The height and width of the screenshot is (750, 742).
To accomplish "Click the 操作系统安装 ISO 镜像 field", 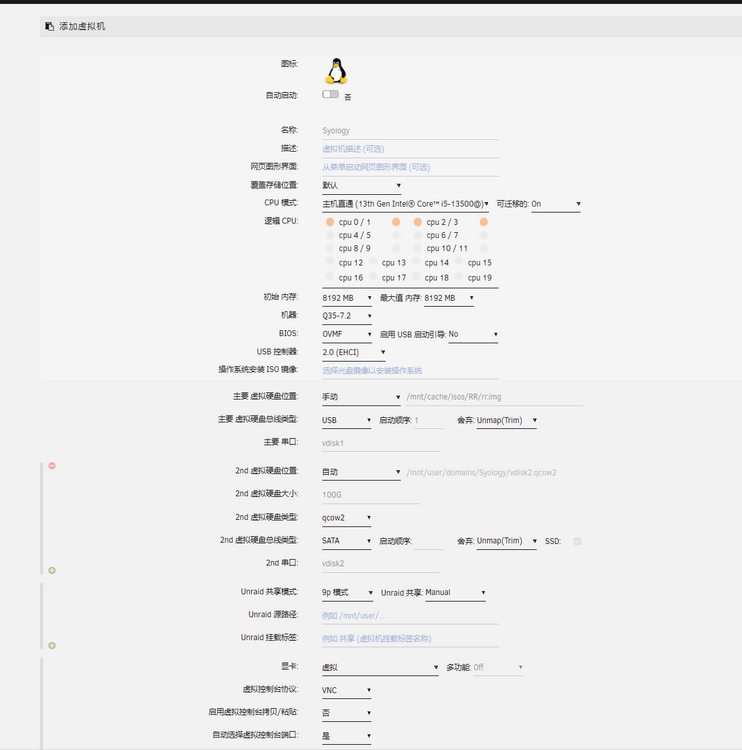I will 410,371.
